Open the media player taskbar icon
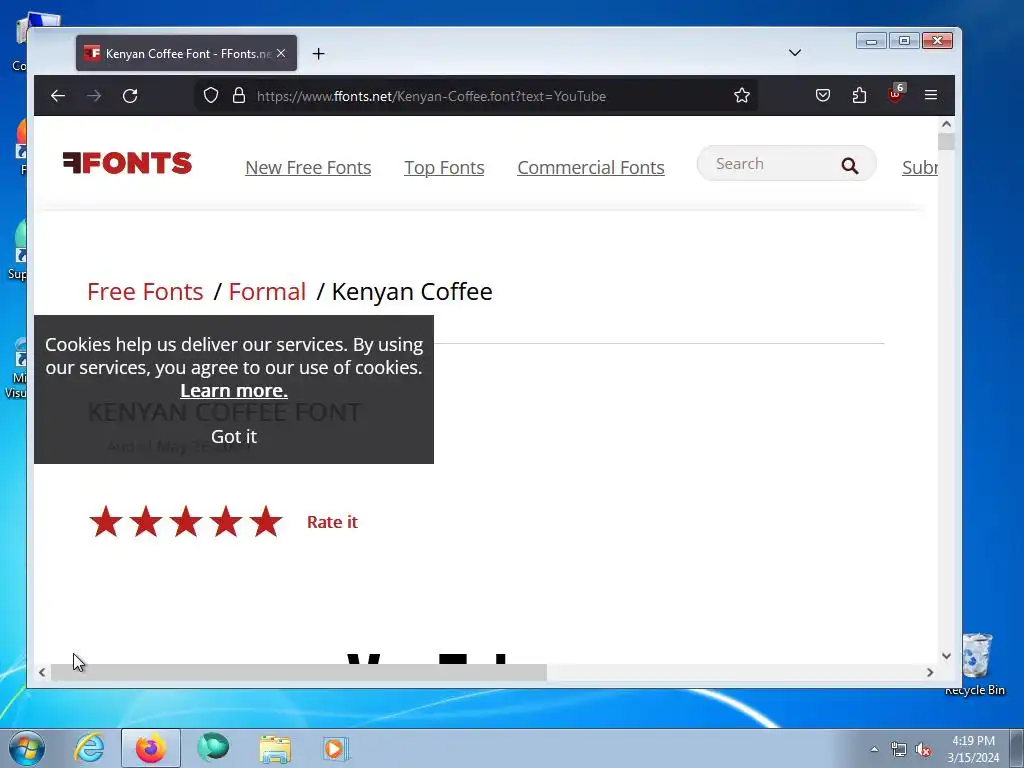The width and height of the screenshot is (1024, 768). pyautogui.click(x=336, y=748)
